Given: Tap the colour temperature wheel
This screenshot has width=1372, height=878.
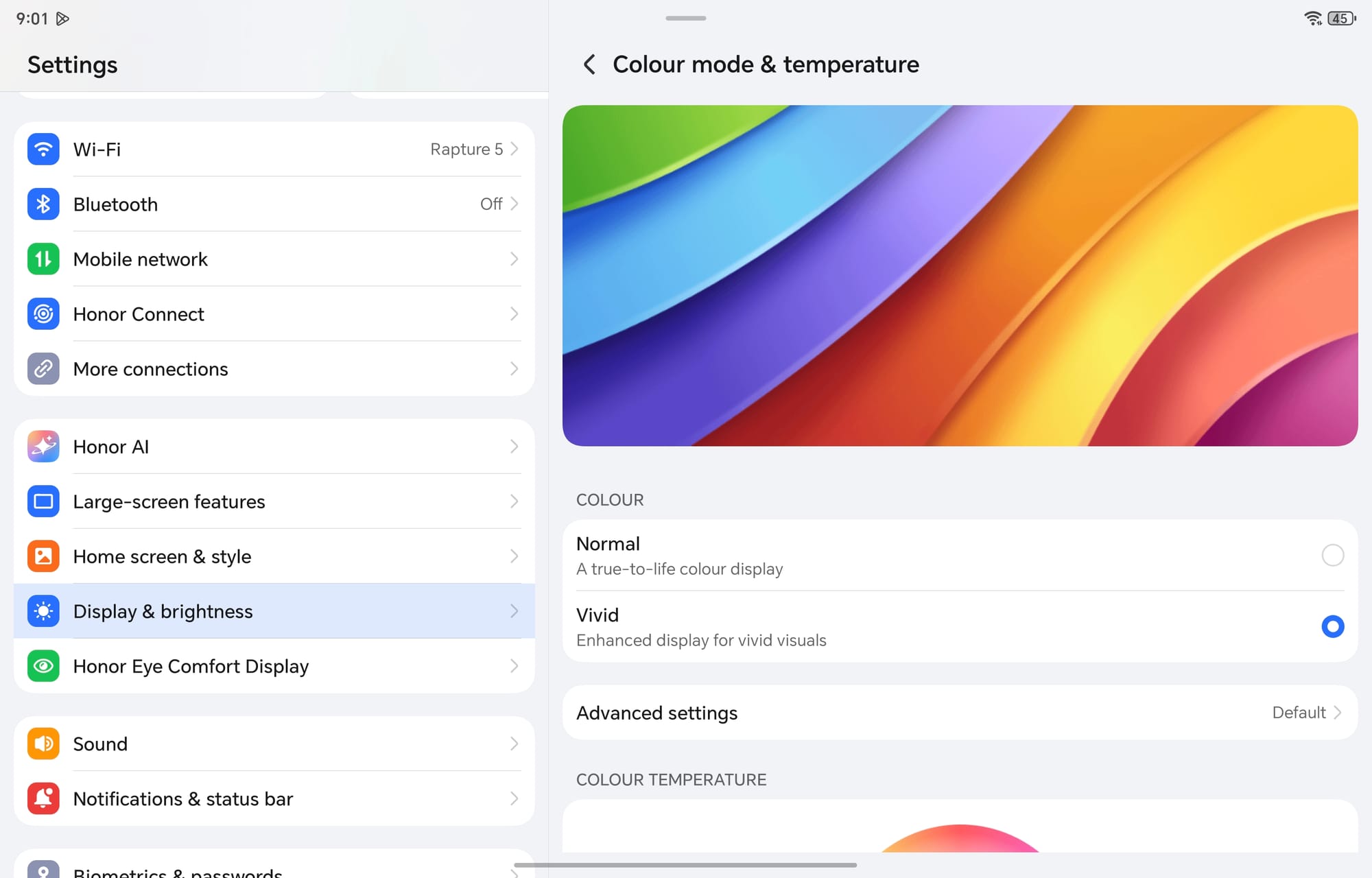Looking at the screenshot, I should click(960, 838).
